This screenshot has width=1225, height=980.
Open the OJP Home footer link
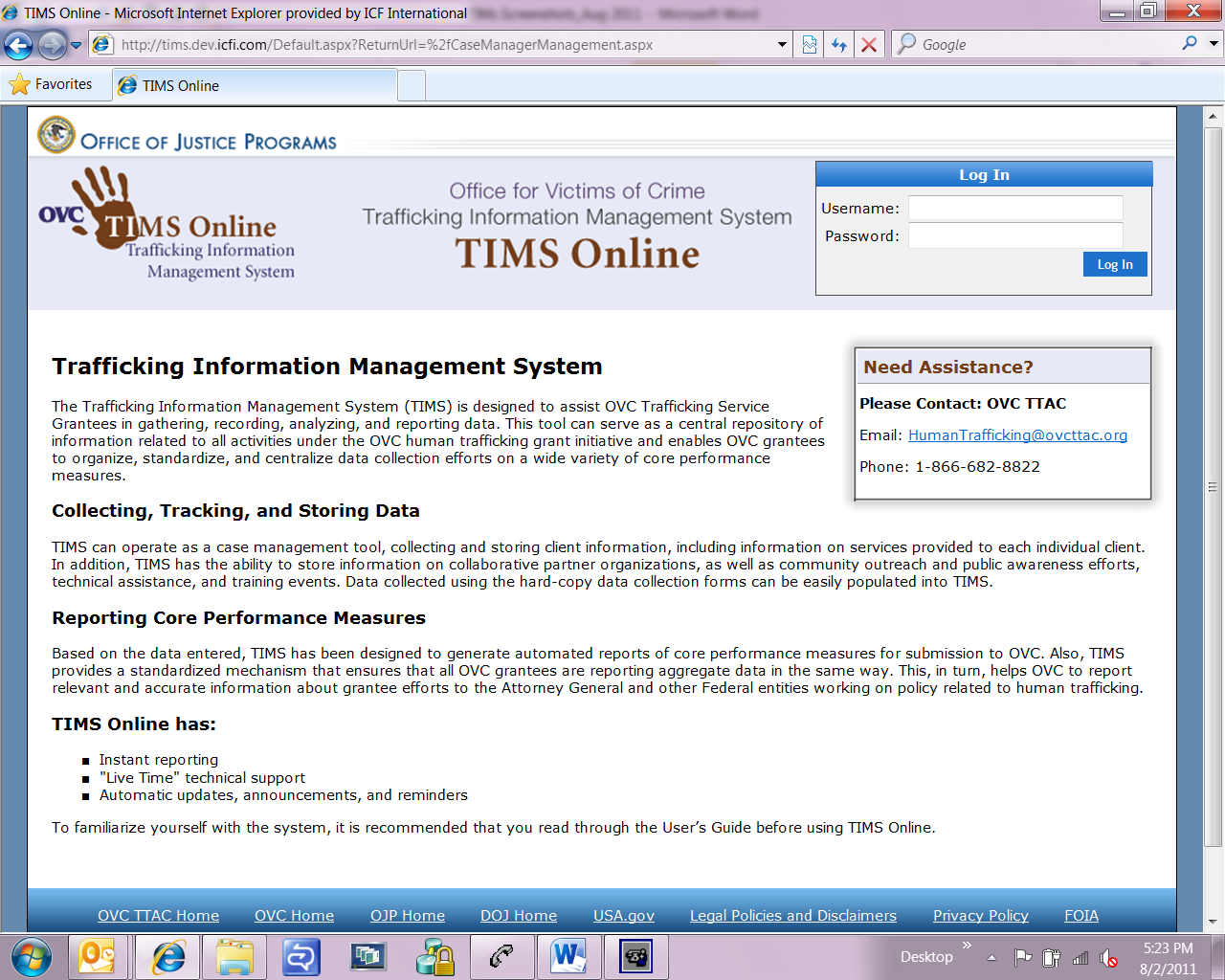pos(408,916)
